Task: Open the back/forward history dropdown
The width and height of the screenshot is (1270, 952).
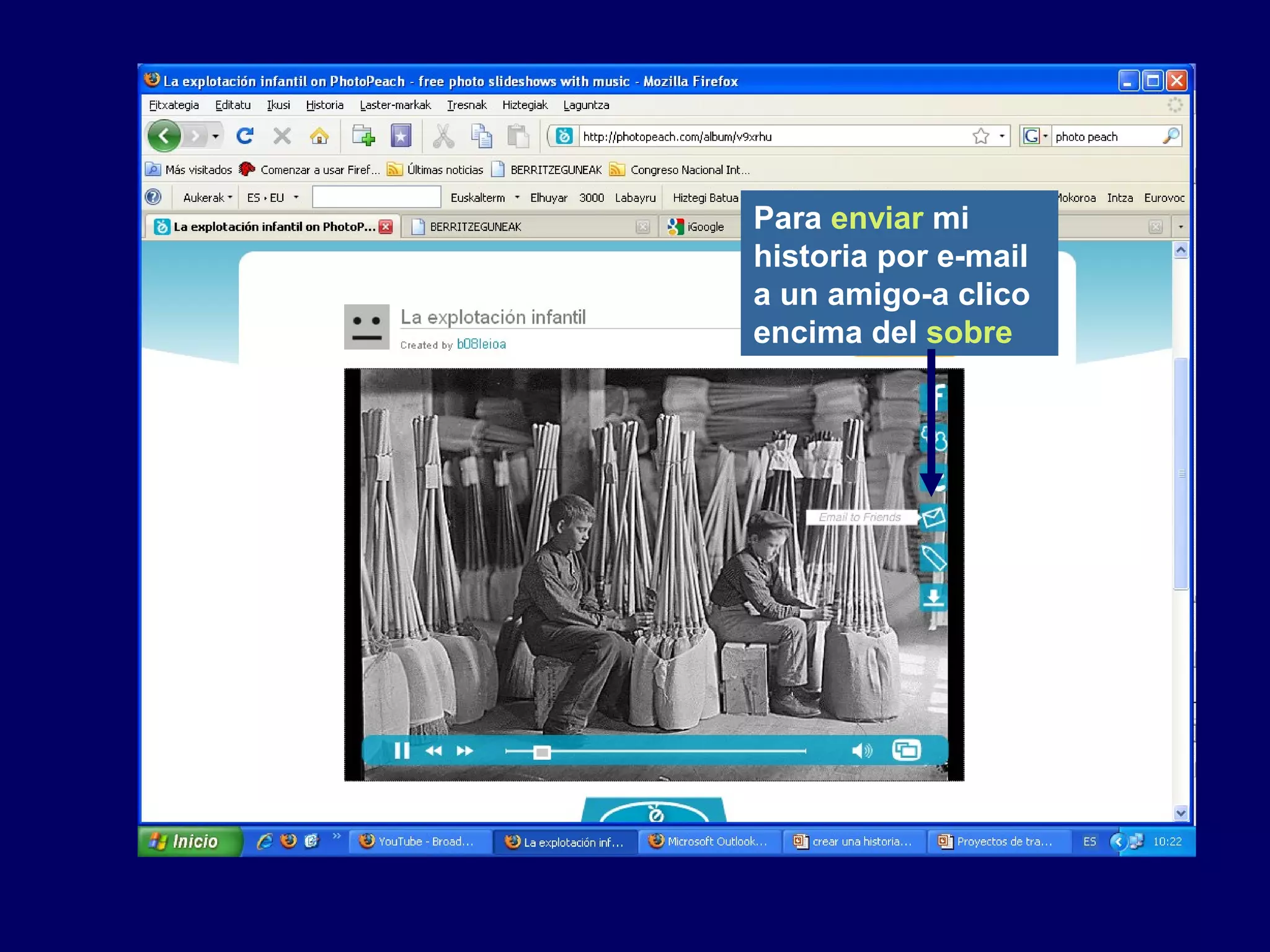Action: click(215, 136)
